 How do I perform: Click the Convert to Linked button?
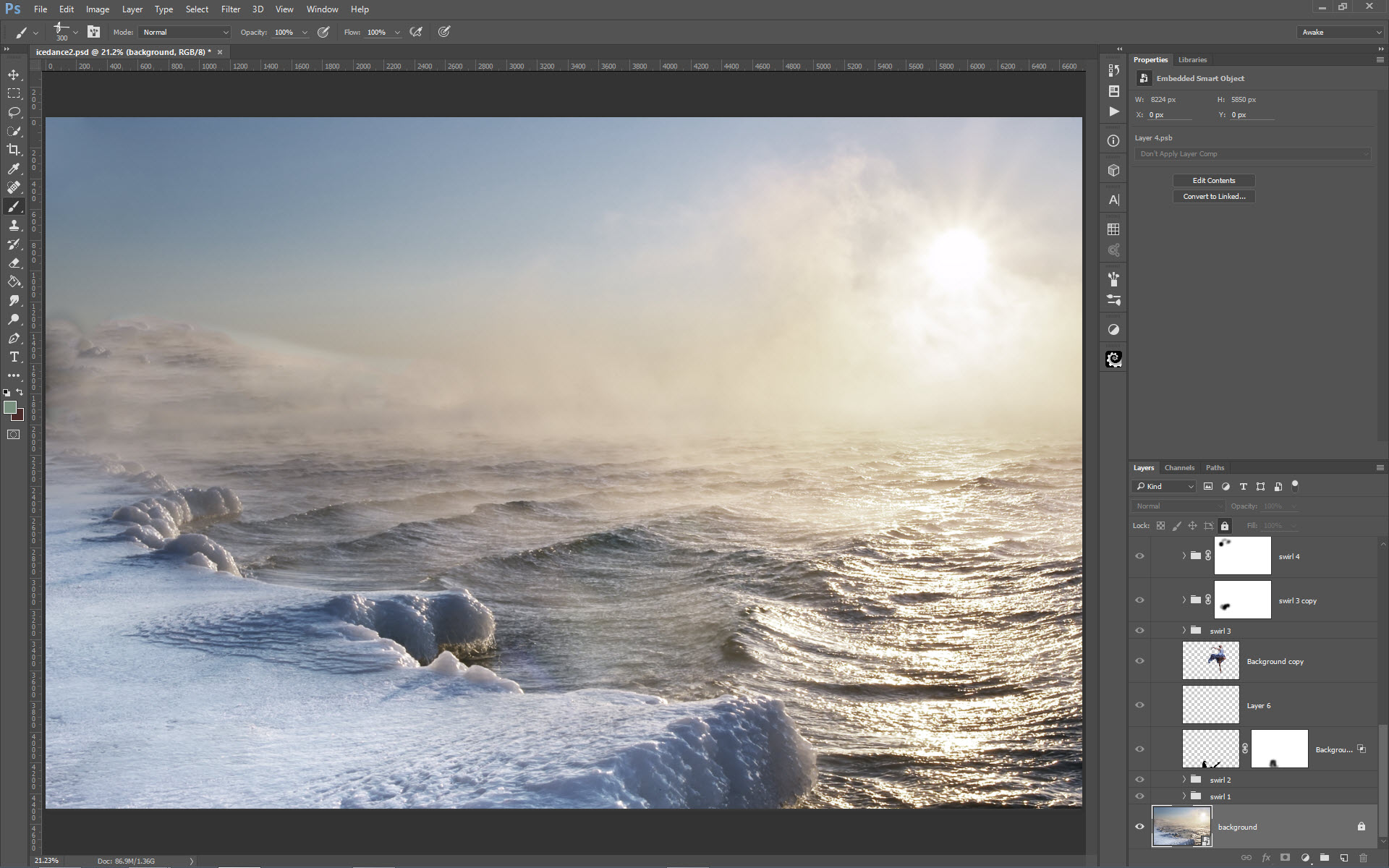click(x=1213, y=197)
